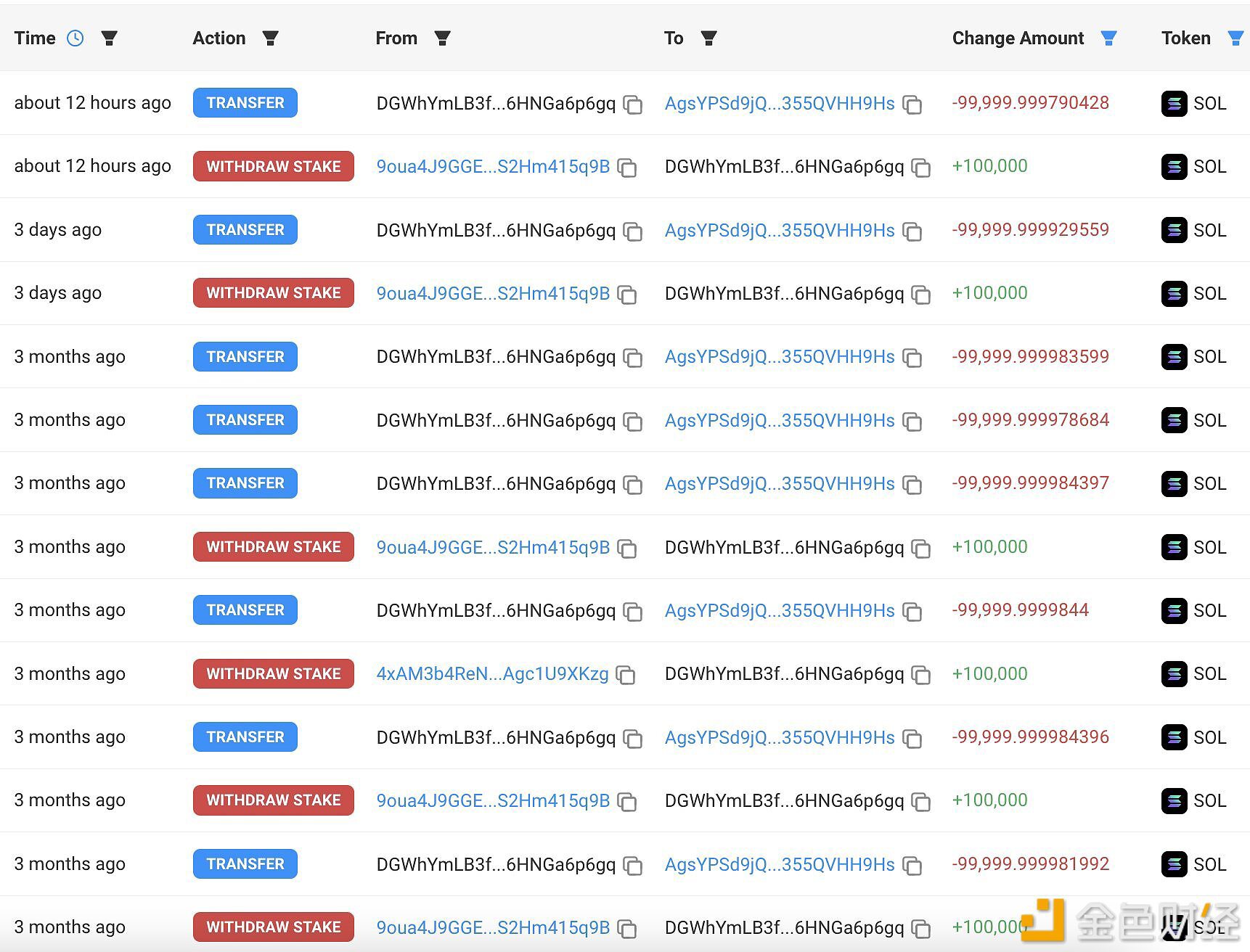Toggle the Time column clock format icon
Image resolution: width=1250 pixels, height=952 pixels.
click(75, 38)
